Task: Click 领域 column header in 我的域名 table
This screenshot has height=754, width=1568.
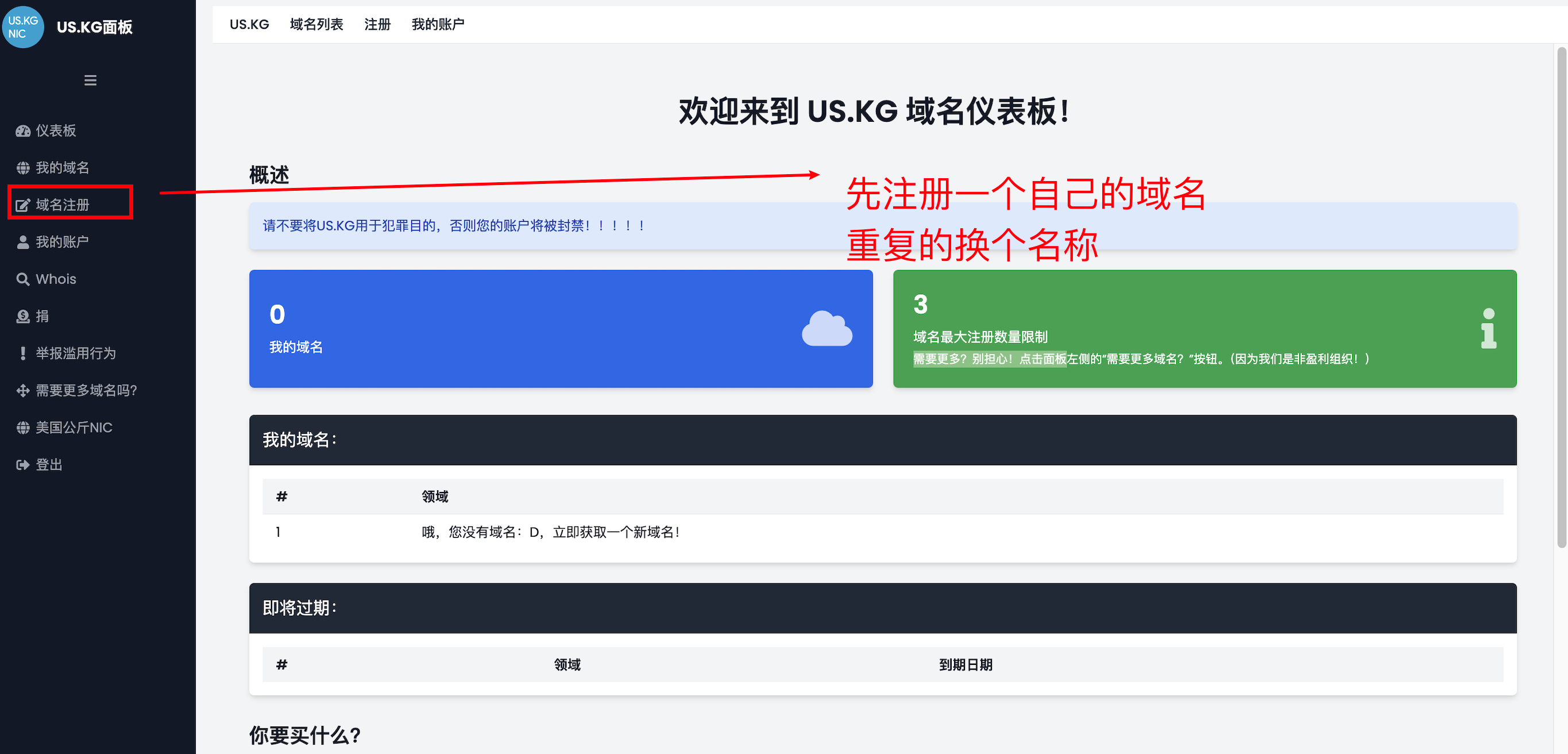Action: click(x=435, y=497)
